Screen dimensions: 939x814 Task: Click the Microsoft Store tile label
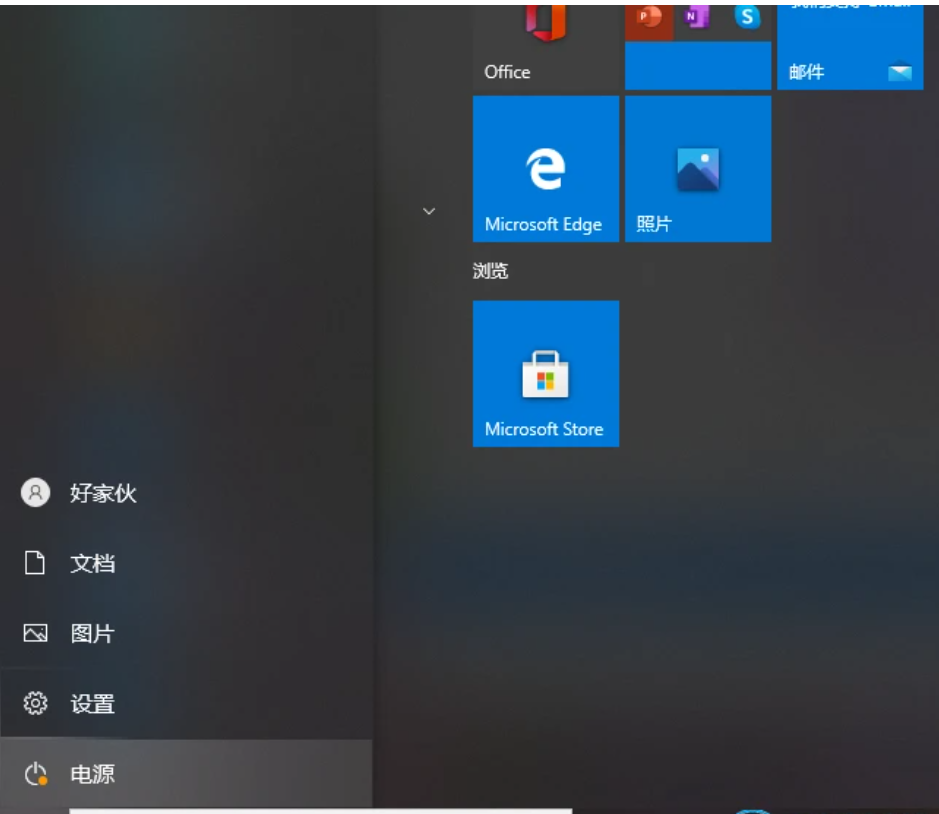[544, 429]
